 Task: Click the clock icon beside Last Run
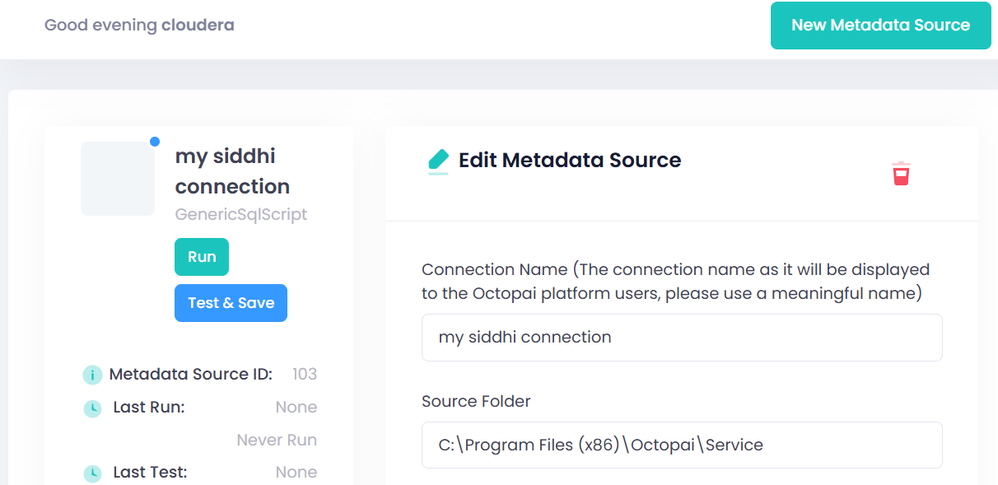(92, 408)
